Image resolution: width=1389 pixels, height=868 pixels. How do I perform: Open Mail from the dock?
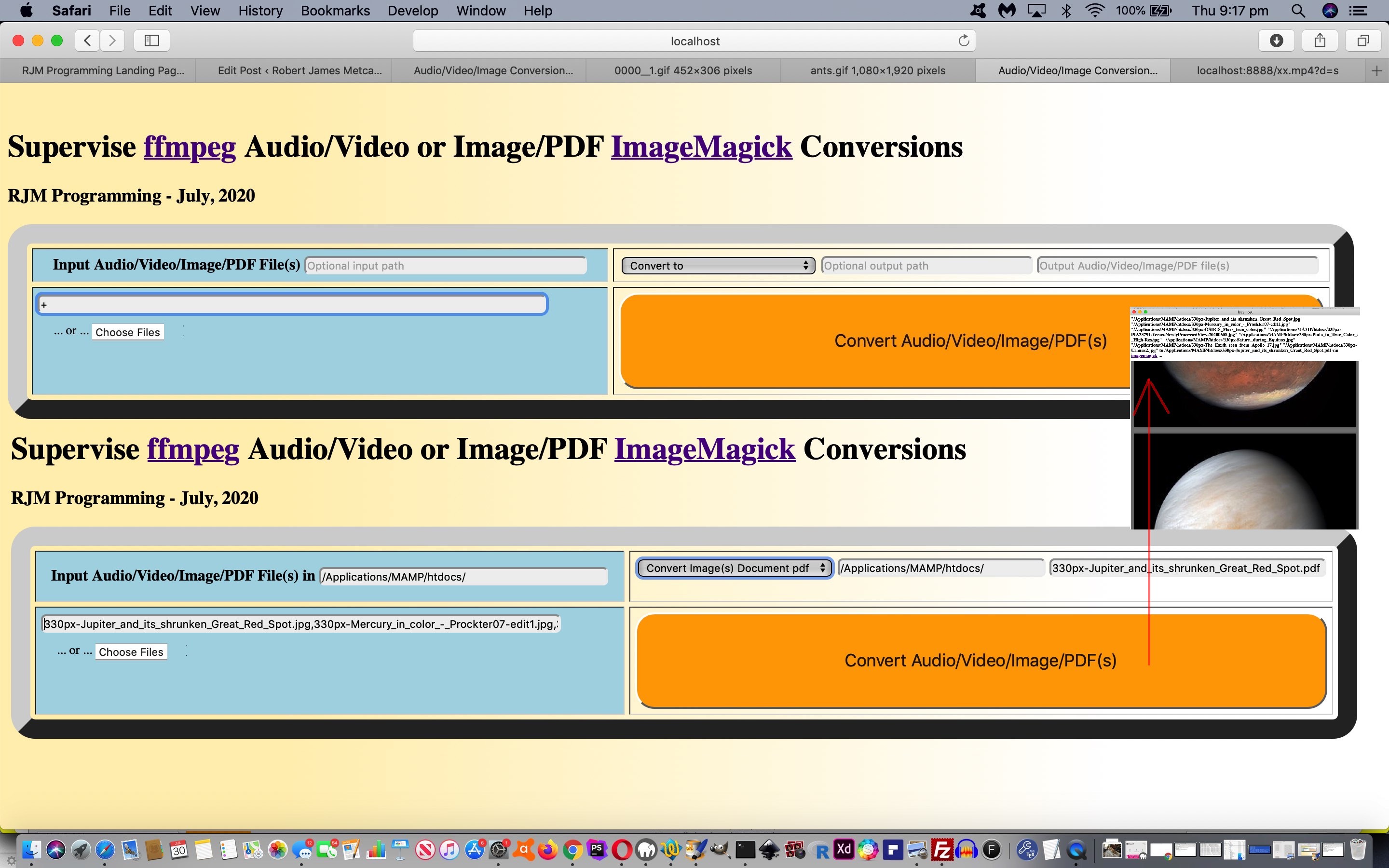[x=130, y=849]
